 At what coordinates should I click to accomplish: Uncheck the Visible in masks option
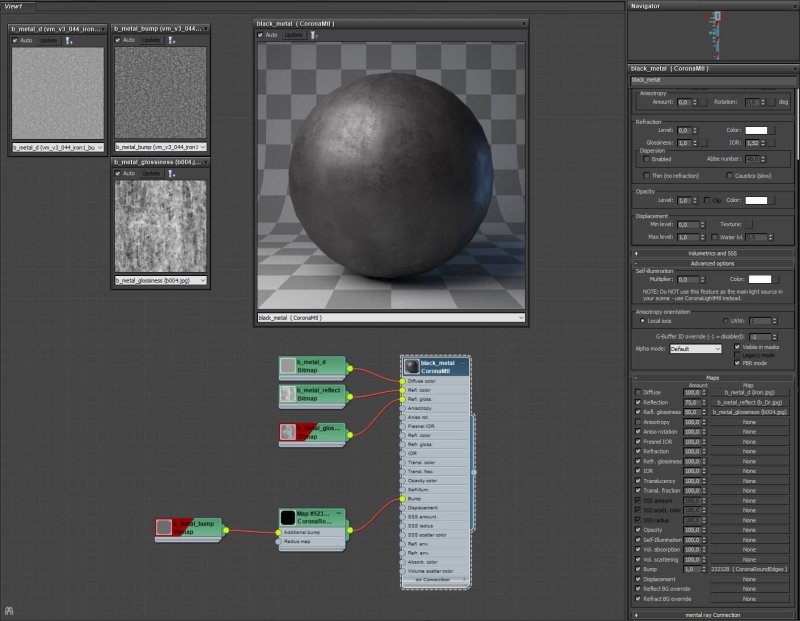click(x=737, y=347)
